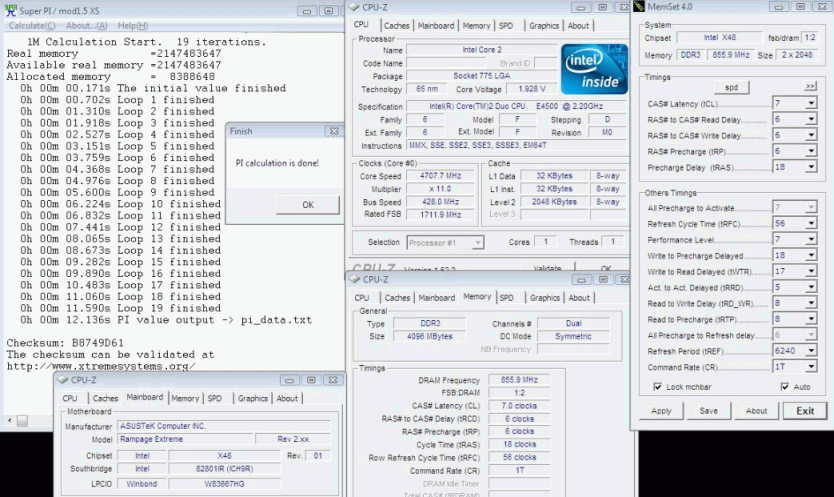This screenshot has width=834, height=497.
Task: Open the Command Rate (CR) dropdown in MemSet
Action: (811, 367)
